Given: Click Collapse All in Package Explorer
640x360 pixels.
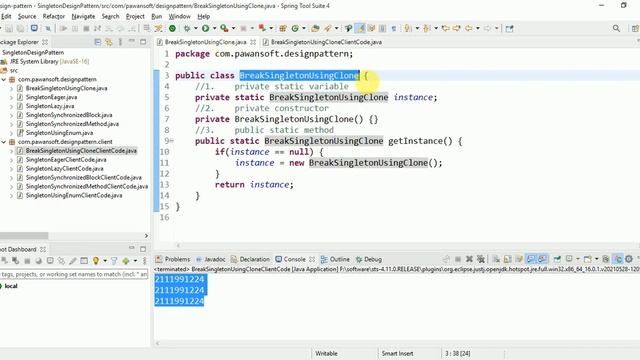Looking at the screenshot, I should coord(98,42).
